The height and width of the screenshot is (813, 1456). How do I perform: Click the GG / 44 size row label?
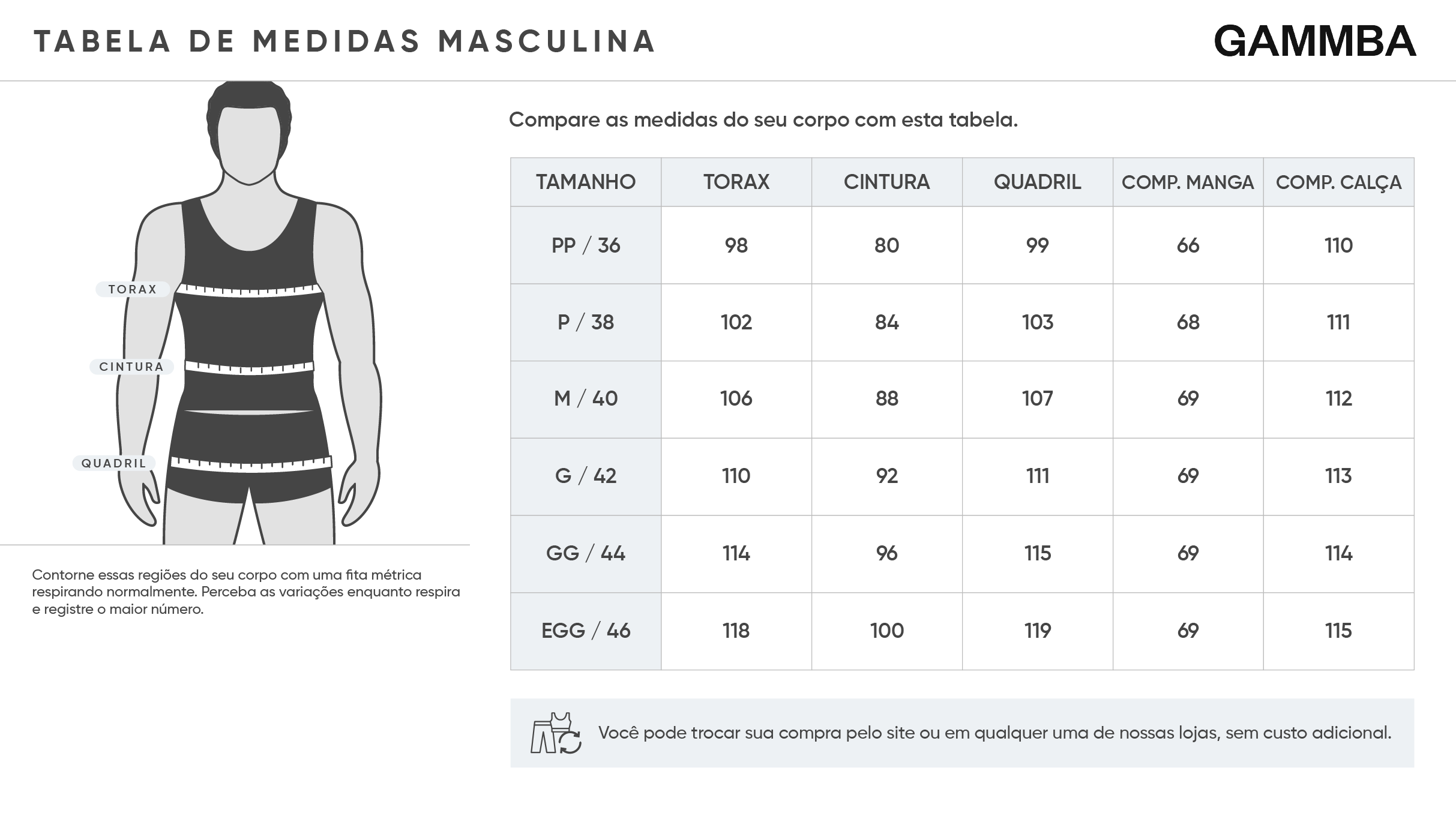pyautogui.click(x=586, y=553)
